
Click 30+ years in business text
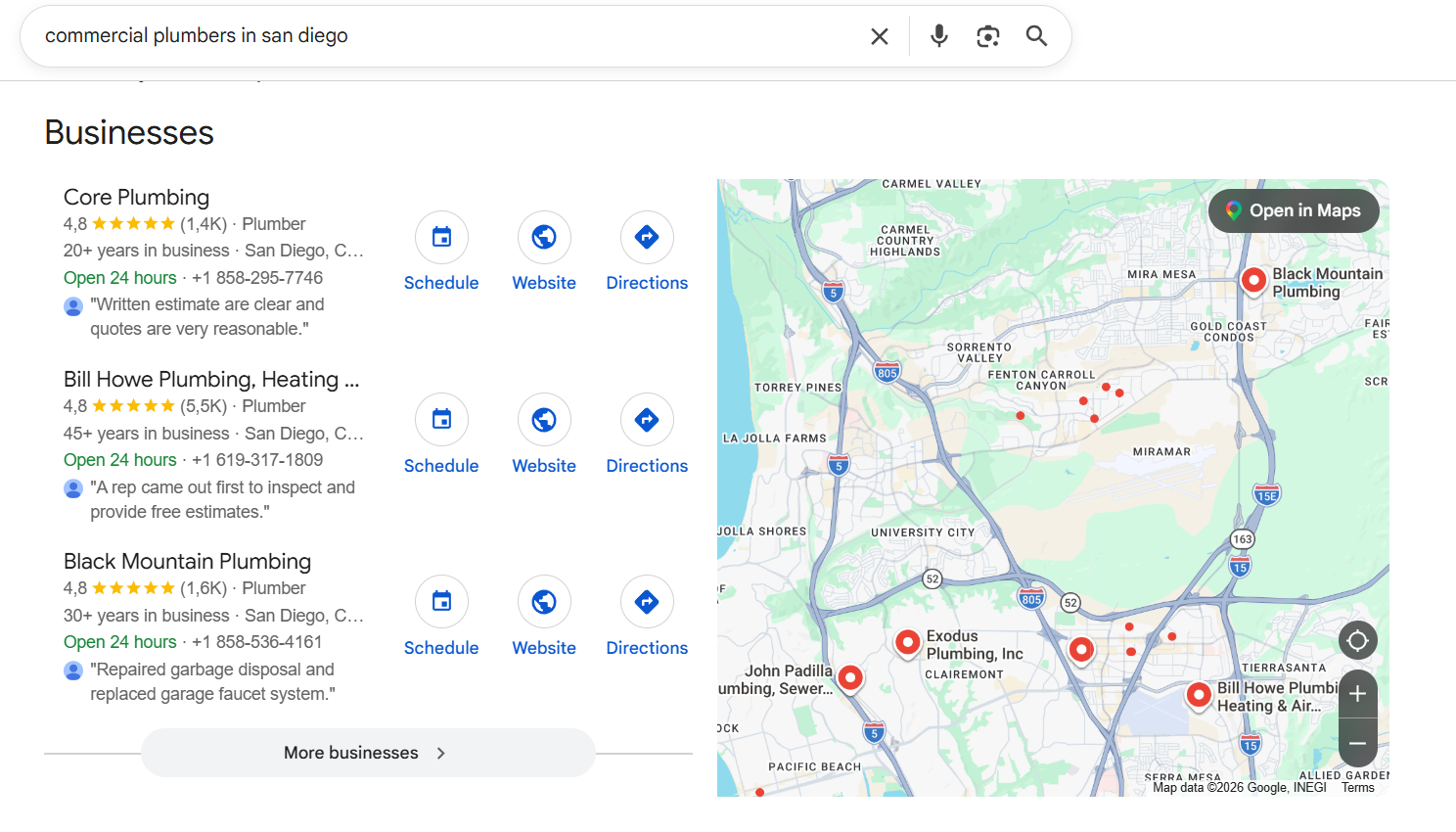click(x=147, y=616)
